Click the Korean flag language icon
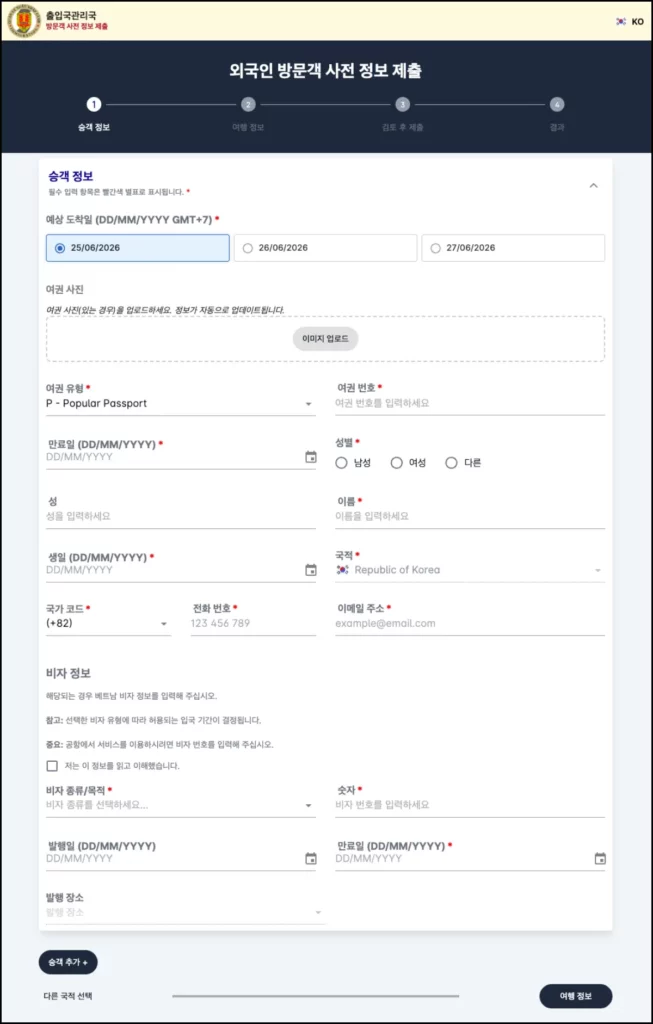653x1024 pixels. click(621, 21)
